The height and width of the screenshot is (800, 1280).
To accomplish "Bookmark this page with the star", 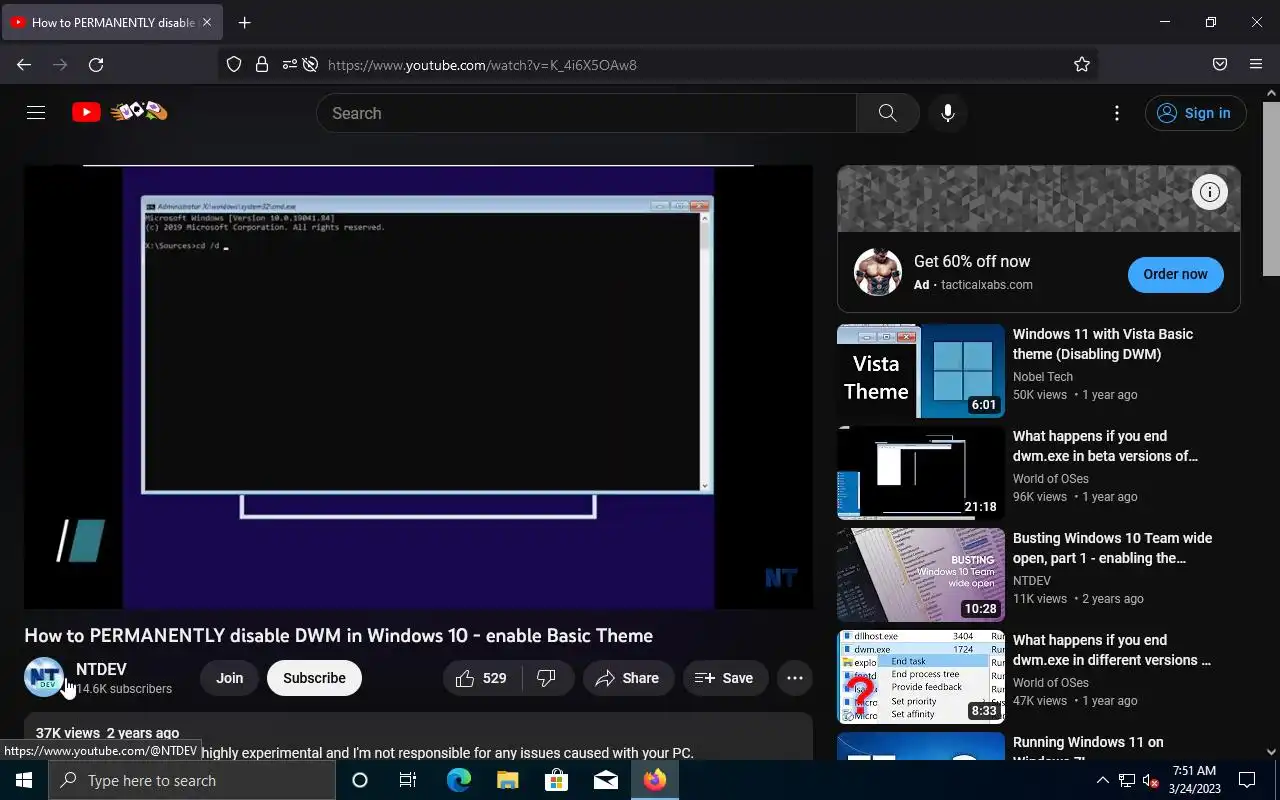I will tap(1082, 64).
